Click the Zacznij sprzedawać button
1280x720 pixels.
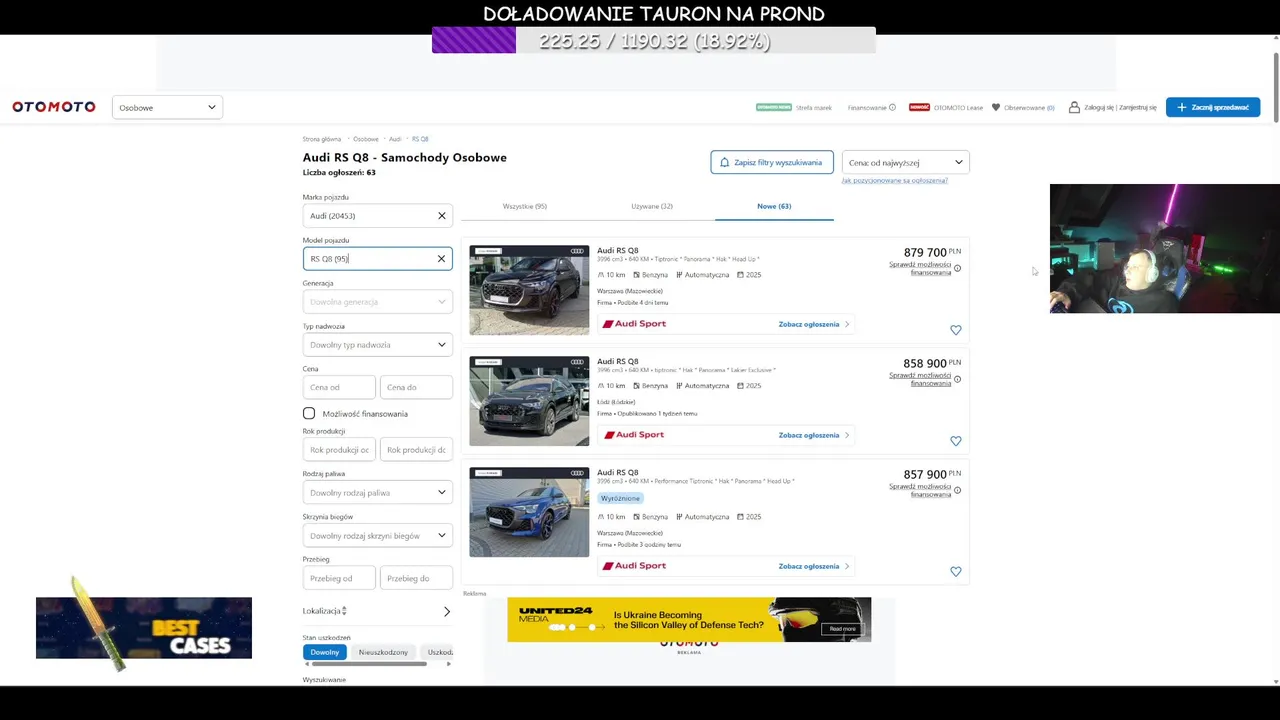tap(1213, 107)
